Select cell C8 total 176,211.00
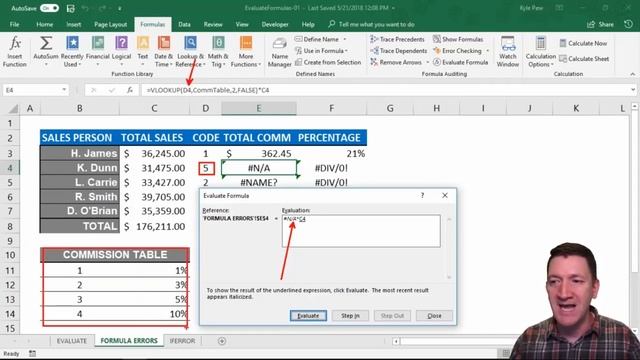This screenshot has width=640, height=360. click(x=155, y=226)
